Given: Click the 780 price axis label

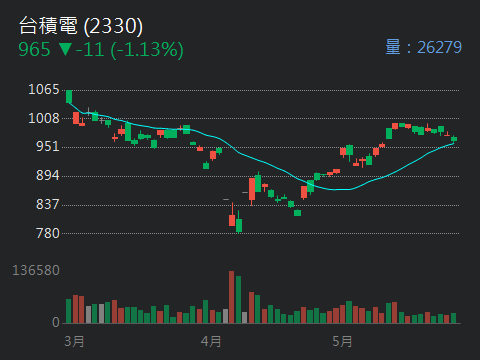Looking at the screenshot, I should tap(48, 233).
